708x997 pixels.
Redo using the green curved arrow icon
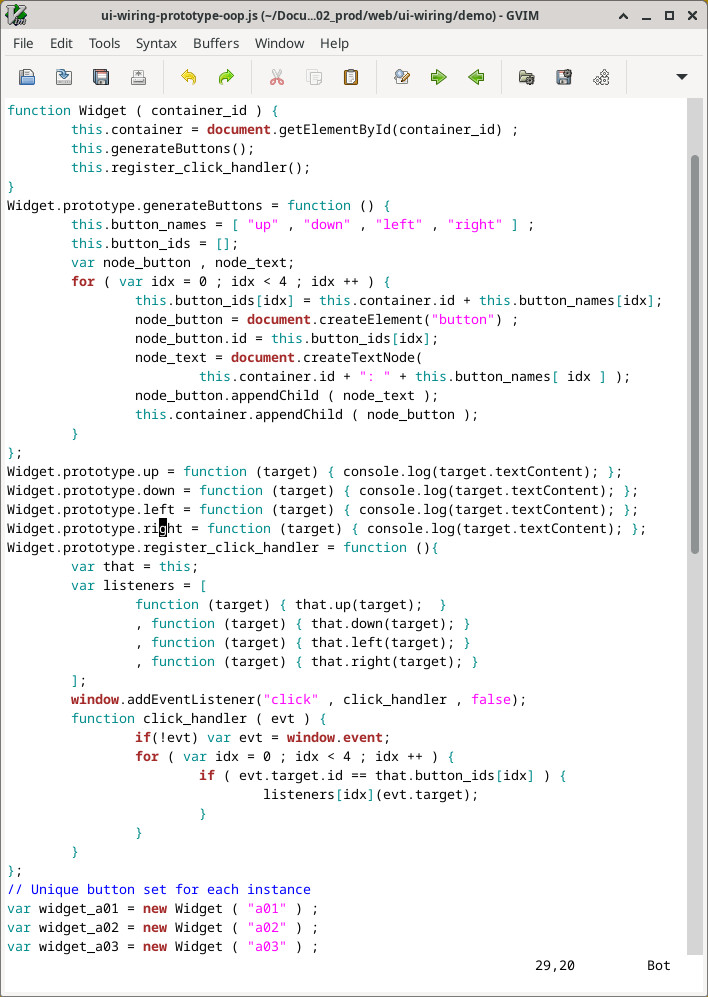(226, 77)
